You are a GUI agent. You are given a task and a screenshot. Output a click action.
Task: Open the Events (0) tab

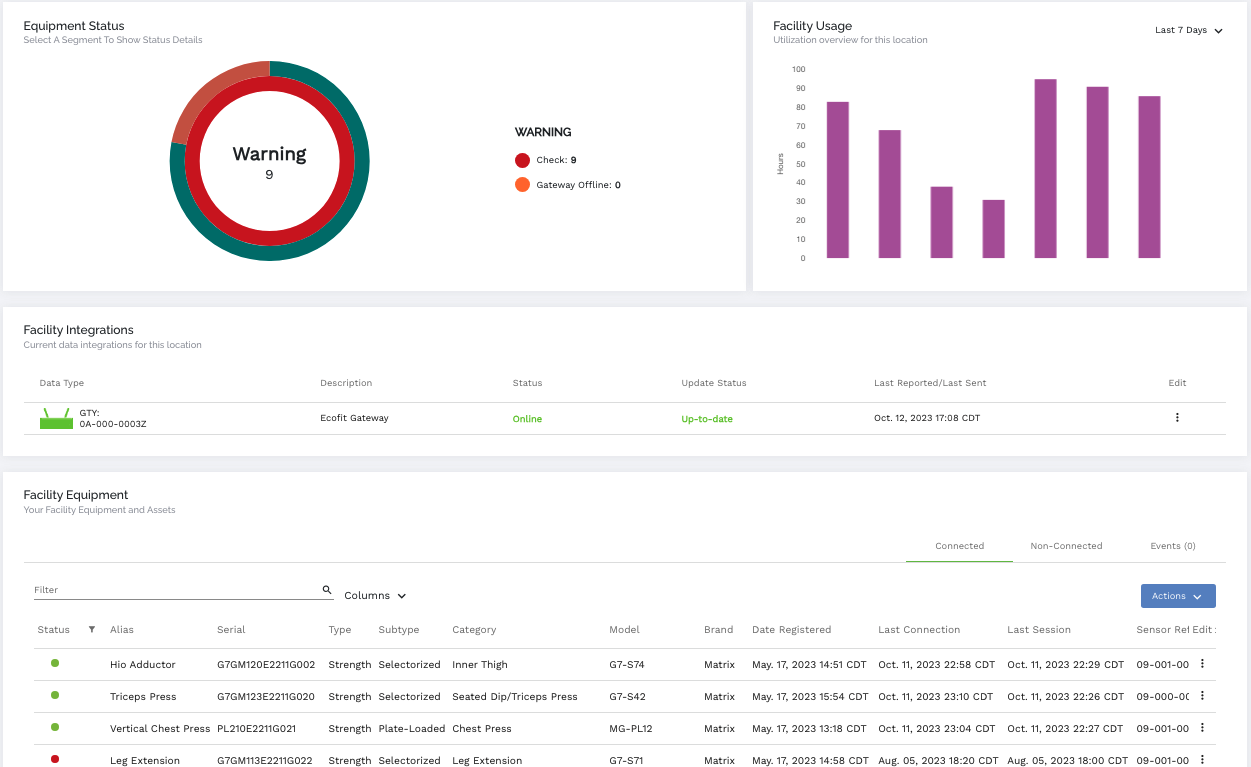click(1173, 546)
